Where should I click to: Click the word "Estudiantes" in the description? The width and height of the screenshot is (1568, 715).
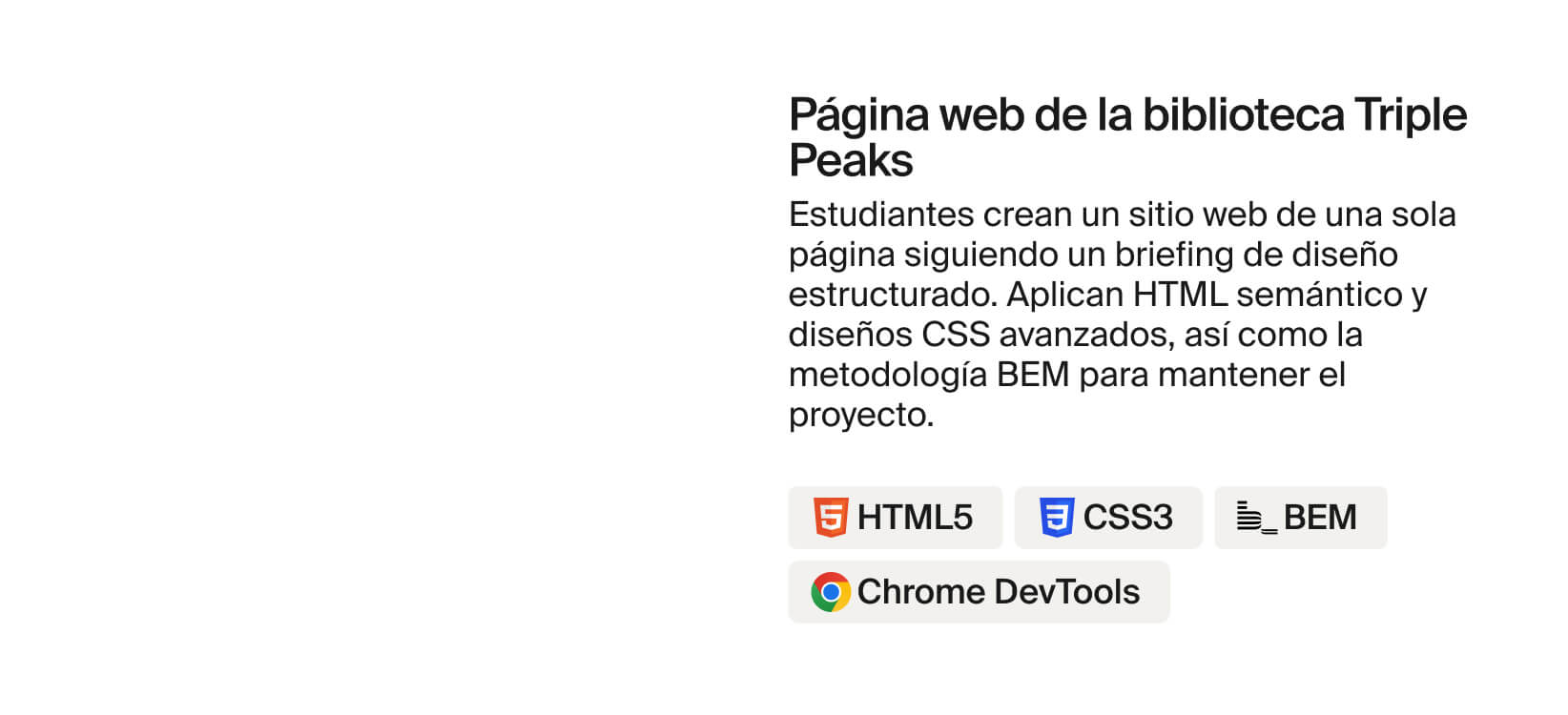click(x=882, y=214)
